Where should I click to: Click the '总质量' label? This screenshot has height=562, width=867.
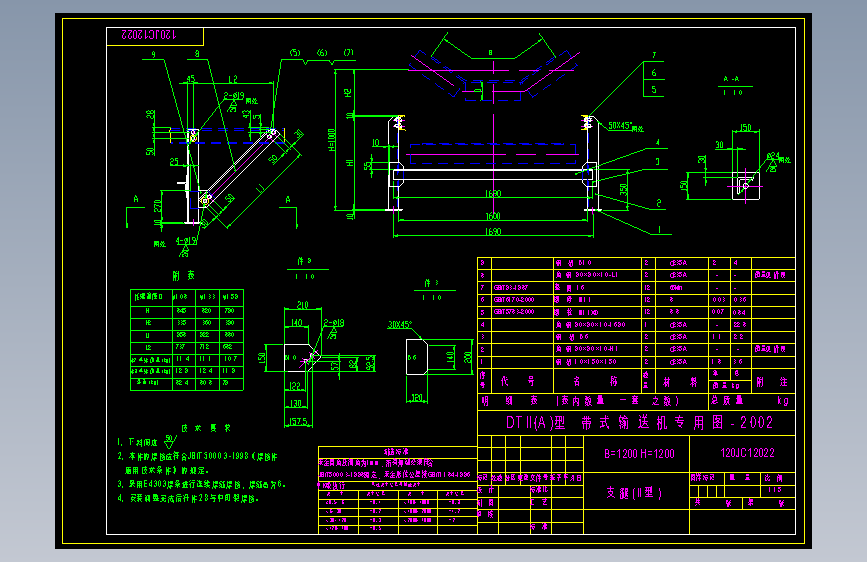click(x=729, y=400)
